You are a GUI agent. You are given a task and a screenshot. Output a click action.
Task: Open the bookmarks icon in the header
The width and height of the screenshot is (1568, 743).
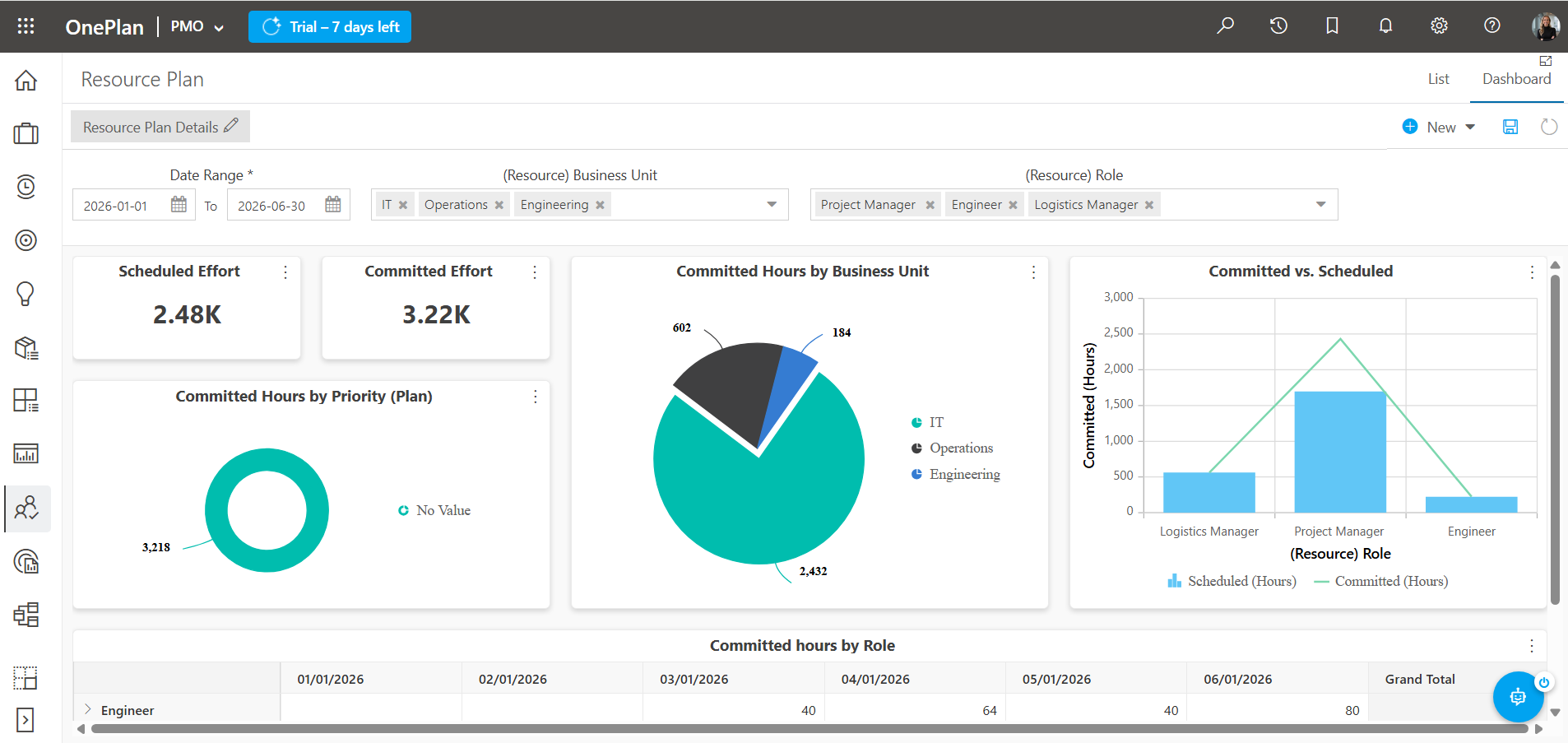pos(1332,26)
